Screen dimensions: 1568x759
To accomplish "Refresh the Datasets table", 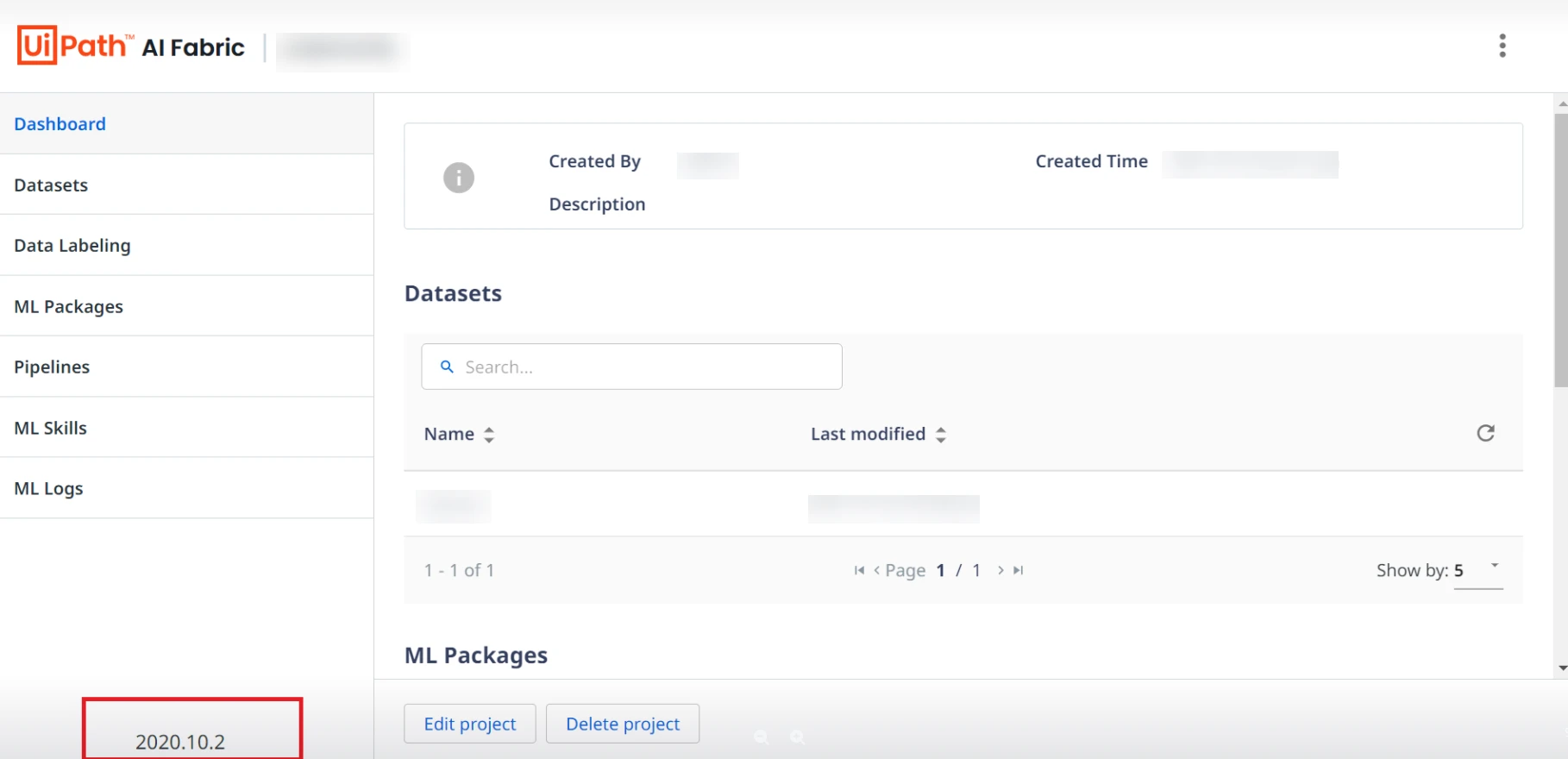I will tap(1485, 433).
